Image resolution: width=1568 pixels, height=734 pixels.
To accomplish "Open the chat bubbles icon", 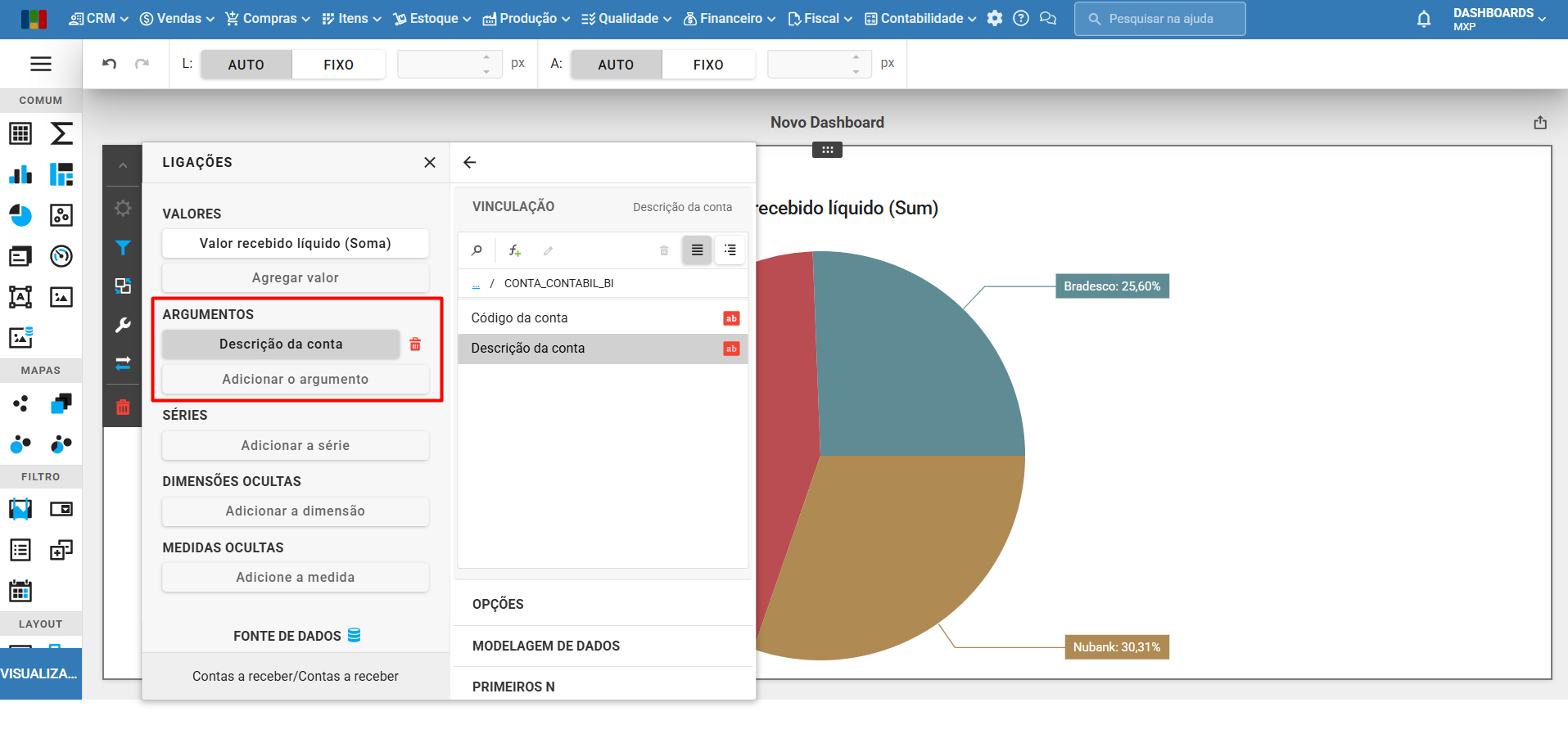I will (x=1048, y=18).
